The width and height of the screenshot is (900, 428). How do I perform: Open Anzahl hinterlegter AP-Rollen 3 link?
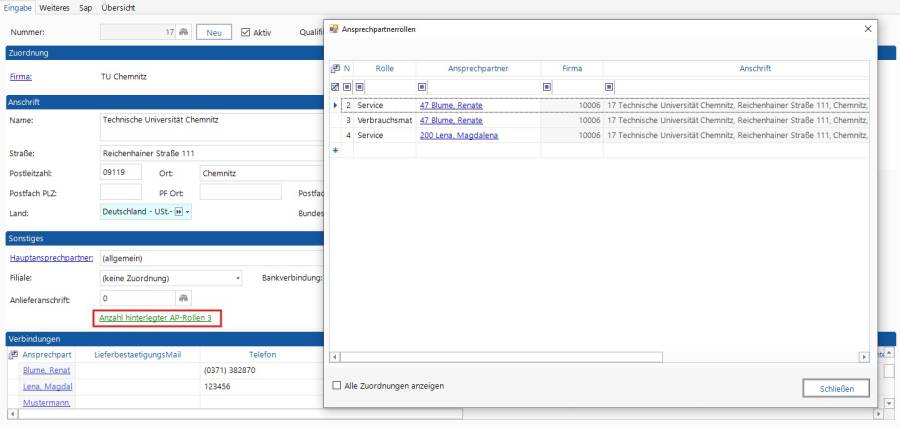[x=155, y=317]
